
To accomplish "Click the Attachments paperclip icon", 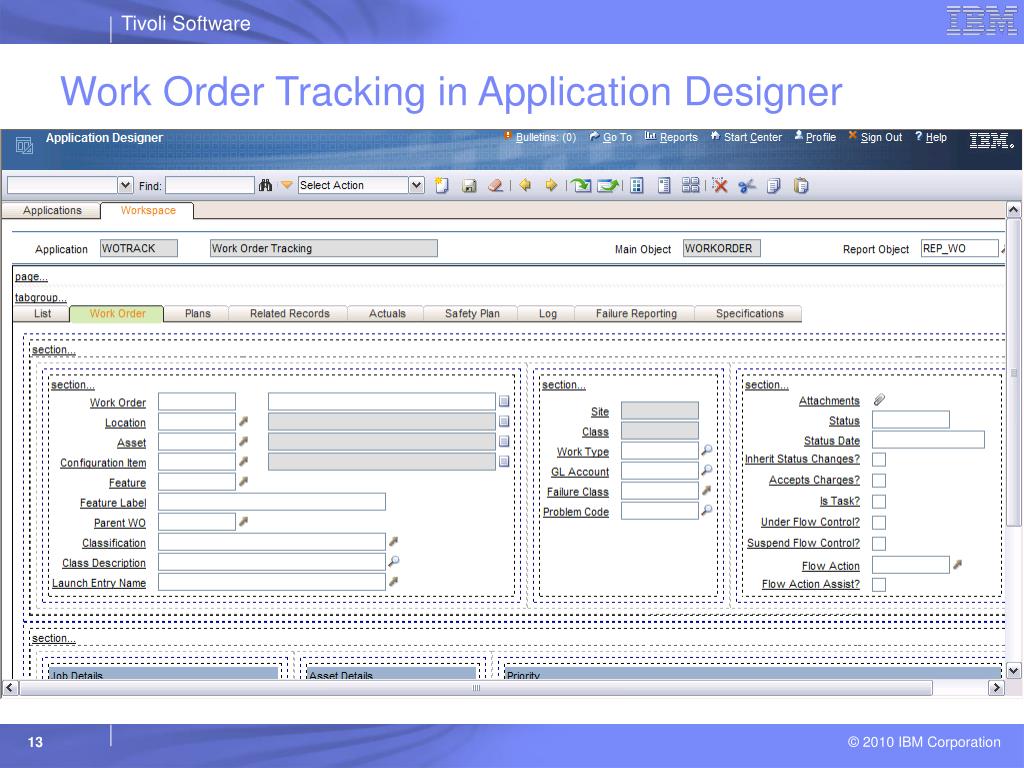I will click(x=880, y=400).
